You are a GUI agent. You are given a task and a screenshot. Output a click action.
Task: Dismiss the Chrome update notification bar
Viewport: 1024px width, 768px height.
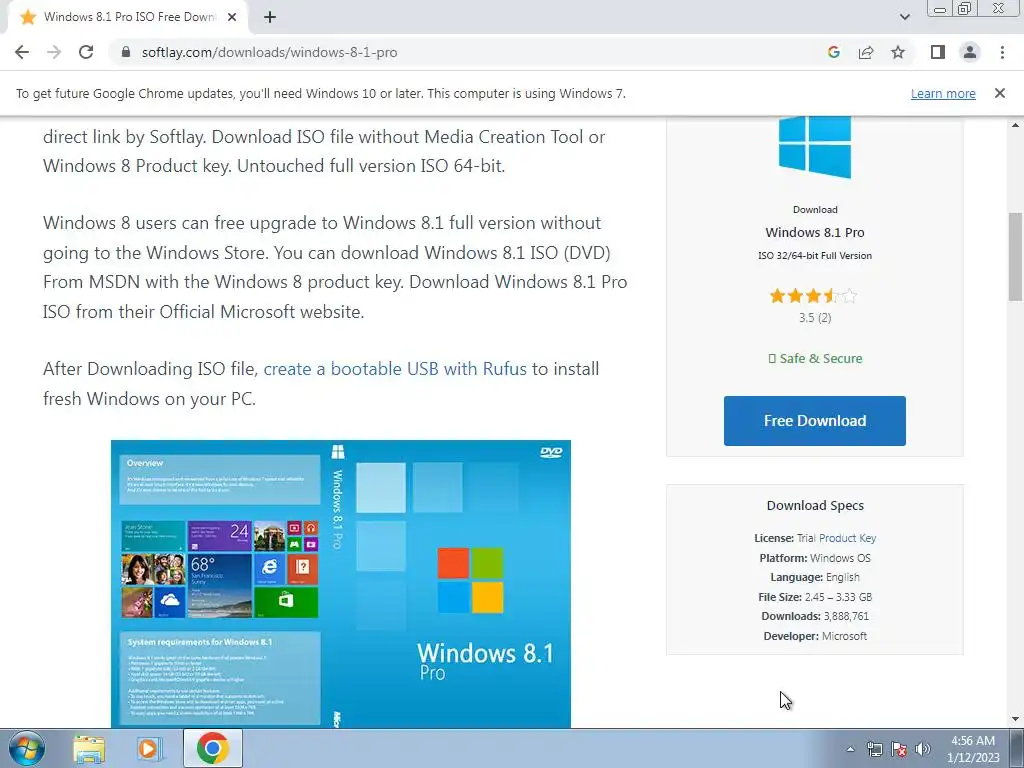[x=999, y=93]
